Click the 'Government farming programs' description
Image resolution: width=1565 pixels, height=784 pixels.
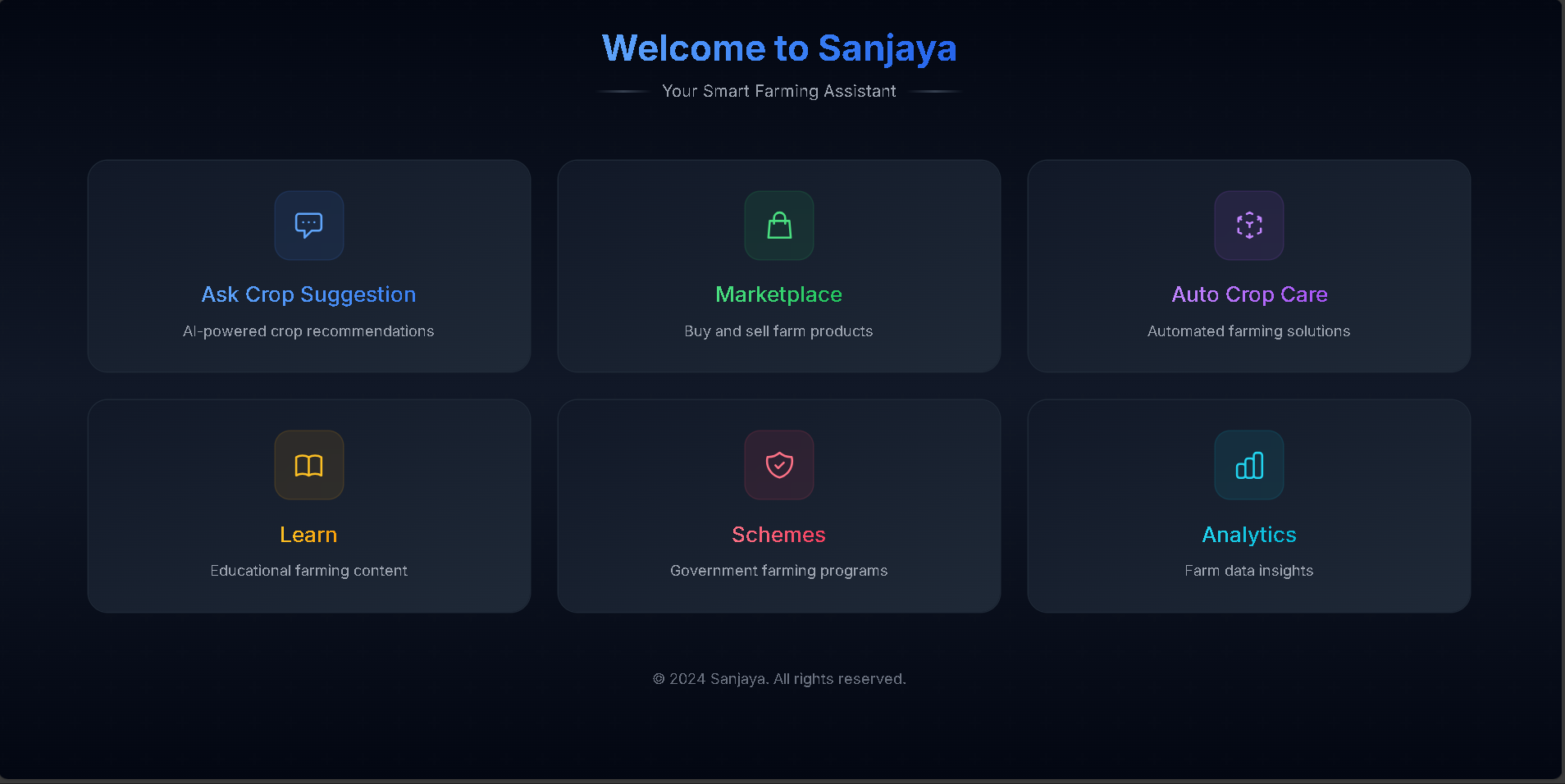[x=778, y=571]
